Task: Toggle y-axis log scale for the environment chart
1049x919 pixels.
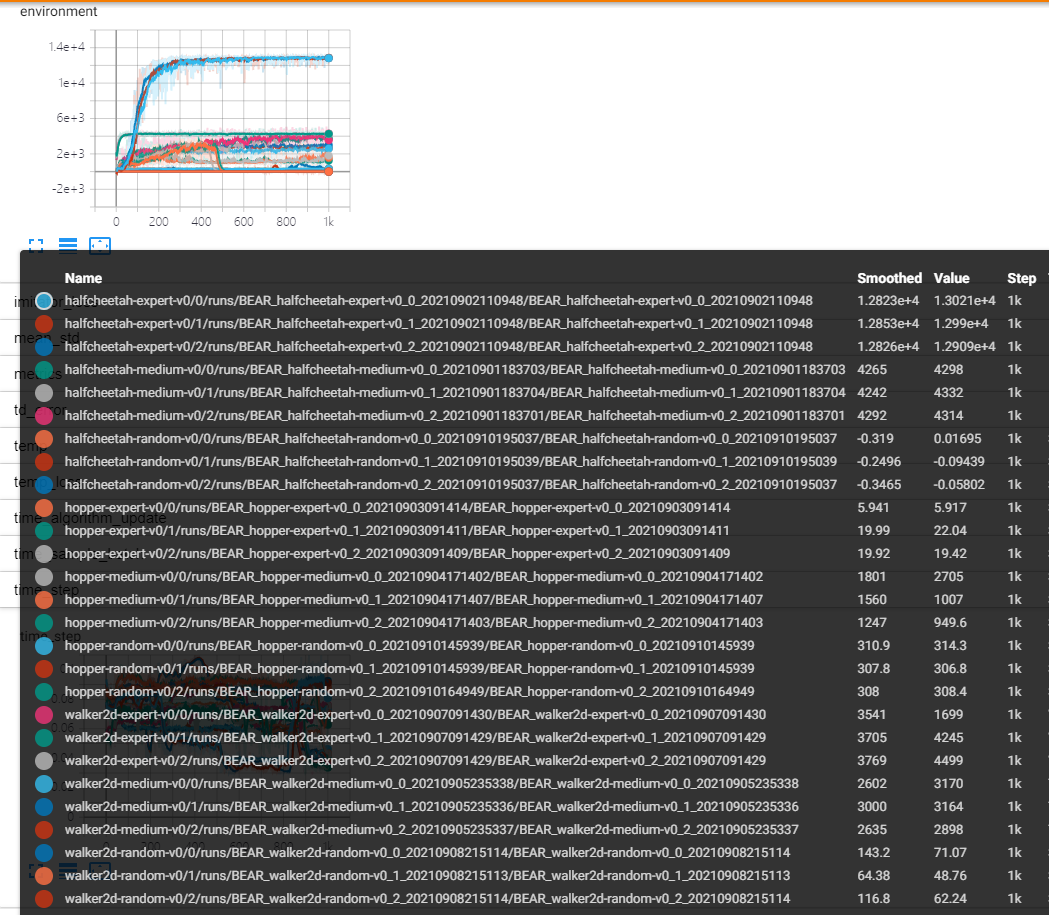Action: (68, 245)
